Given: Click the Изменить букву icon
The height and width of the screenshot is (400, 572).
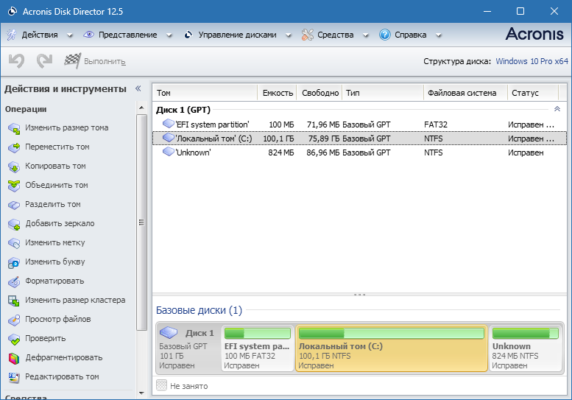Looking at the screenshot, I should click(x=14, y=262).
